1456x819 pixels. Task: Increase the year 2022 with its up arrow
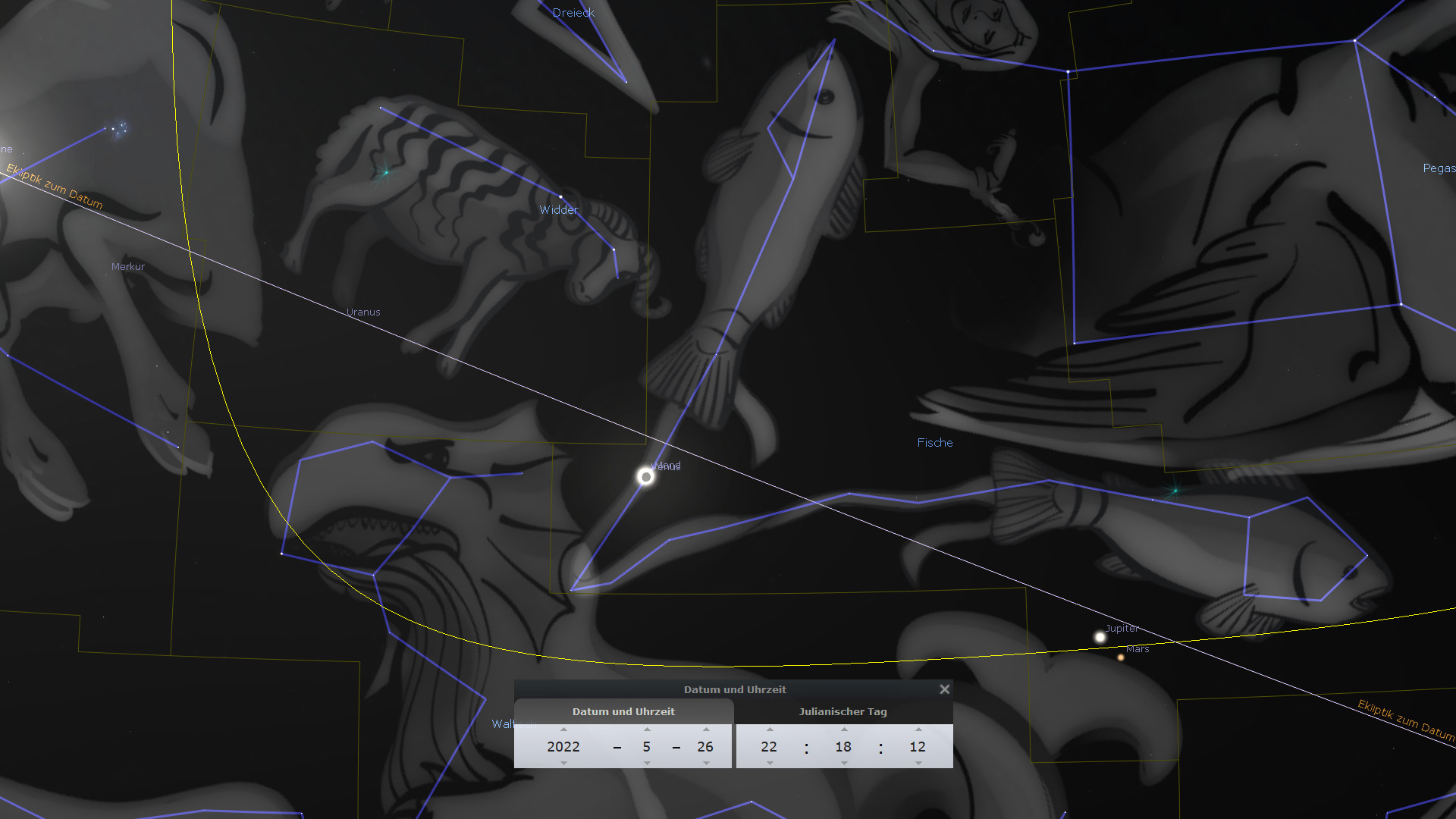(563, 730)
